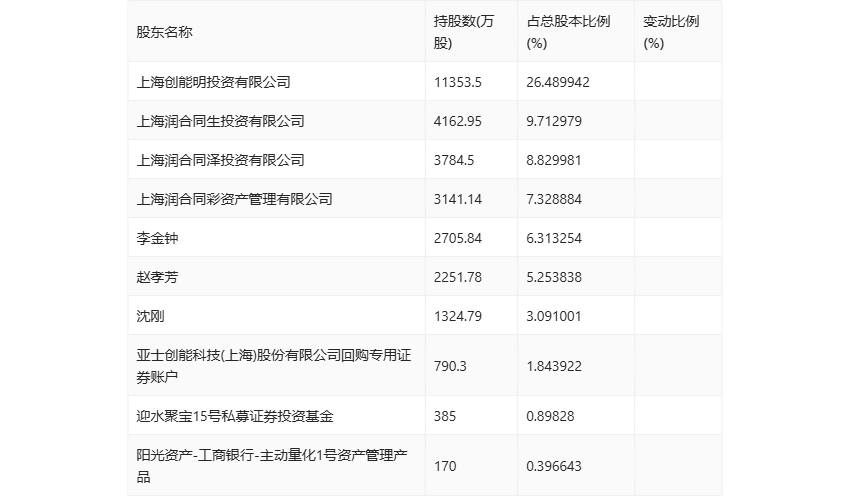Click percentage value 3.091001
Screen dimensions: 850x496
click(x=554, y=316)
